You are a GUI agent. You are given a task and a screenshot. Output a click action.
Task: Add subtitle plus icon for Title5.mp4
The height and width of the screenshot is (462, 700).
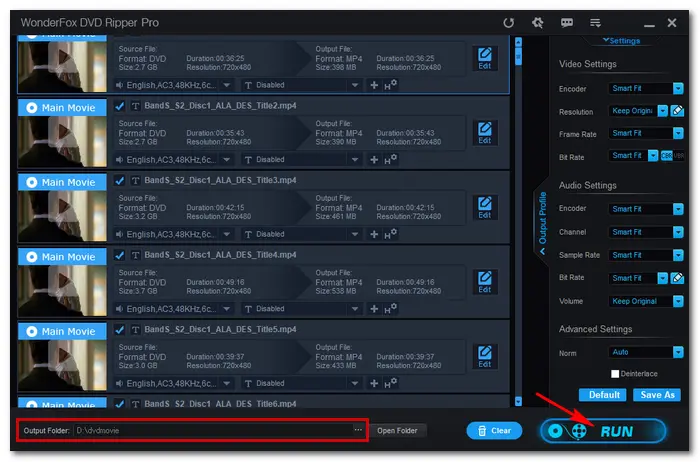click(x=374, y=383)
